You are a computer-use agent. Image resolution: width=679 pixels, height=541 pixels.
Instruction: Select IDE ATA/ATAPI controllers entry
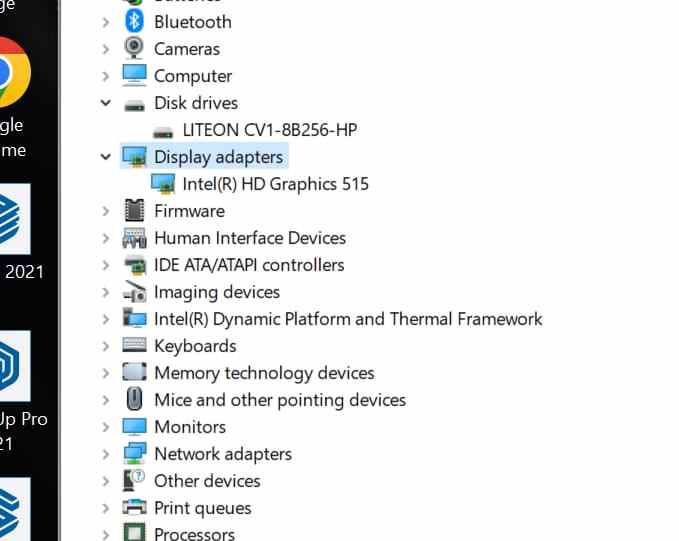click(248, 265)
